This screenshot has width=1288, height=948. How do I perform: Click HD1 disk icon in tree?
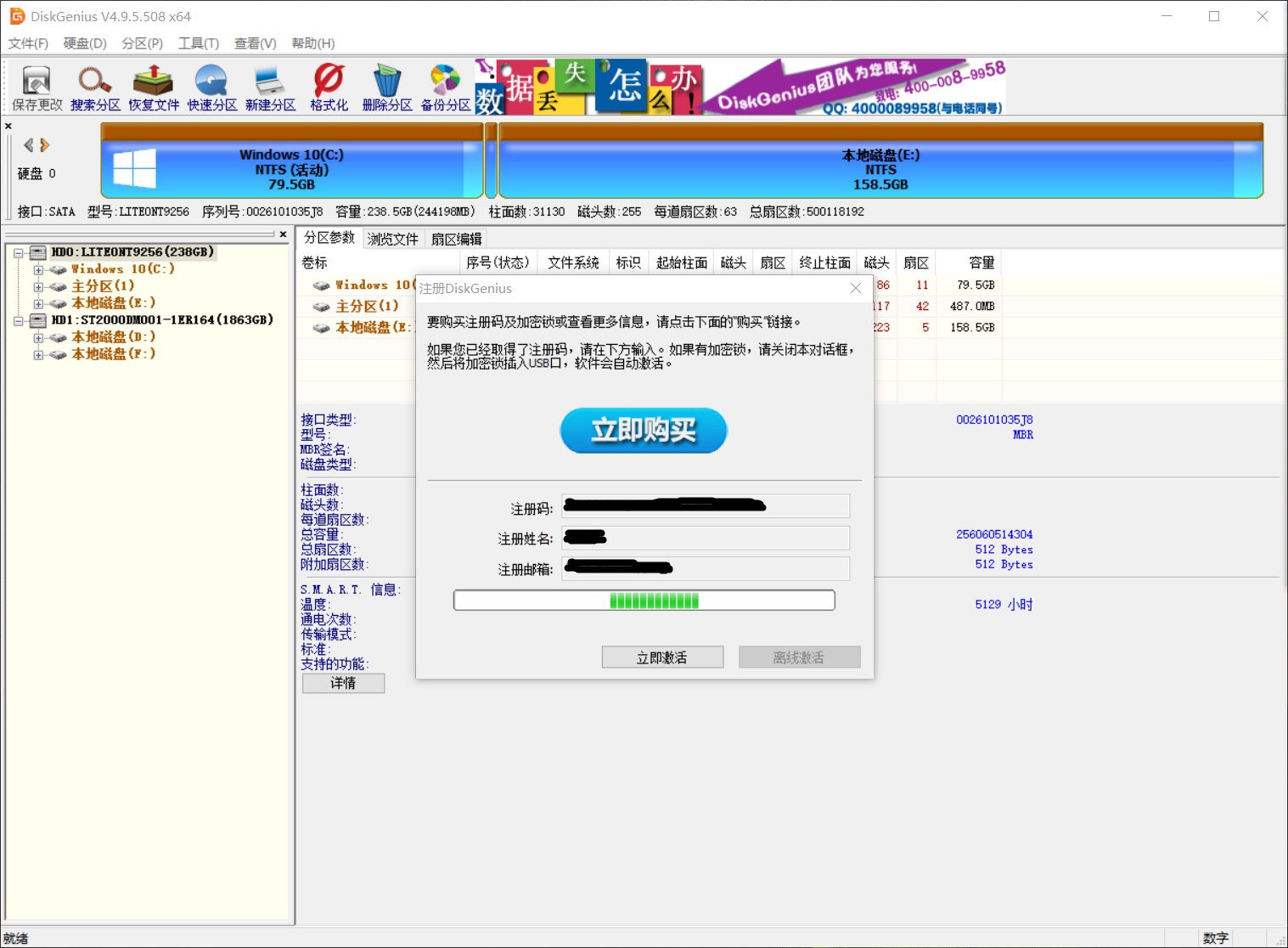38,320
